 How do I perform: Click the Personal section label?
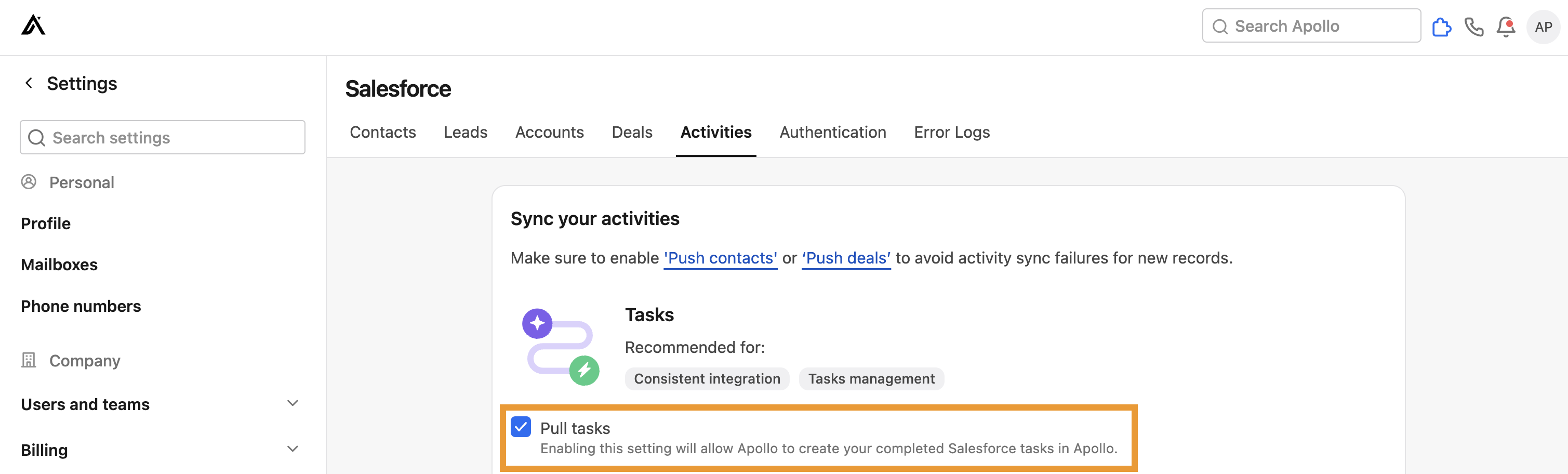82,183
